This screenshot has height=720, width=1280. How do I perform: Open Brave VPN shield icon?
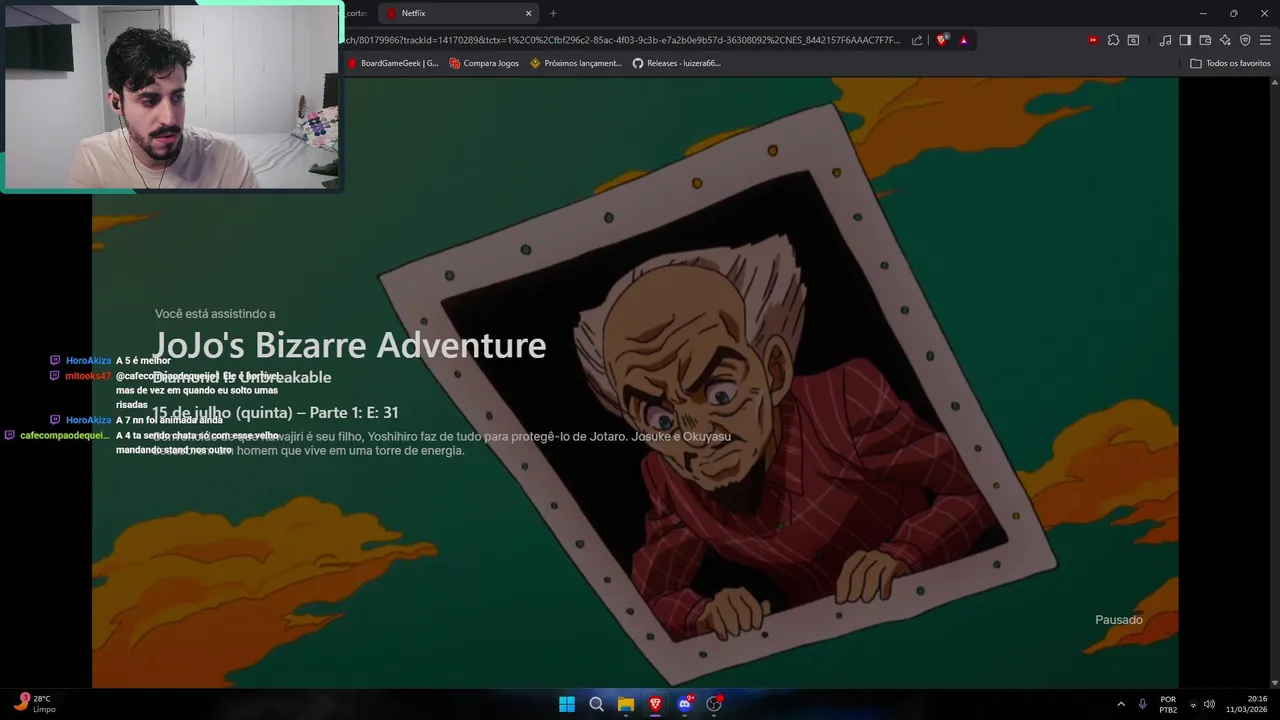(x=1245, y=40)
